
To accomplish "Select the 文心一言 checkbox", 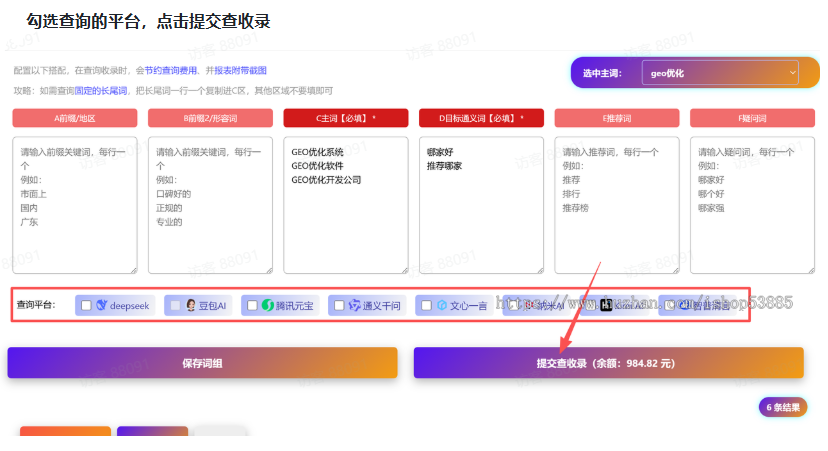I will (x=426, y=305).
